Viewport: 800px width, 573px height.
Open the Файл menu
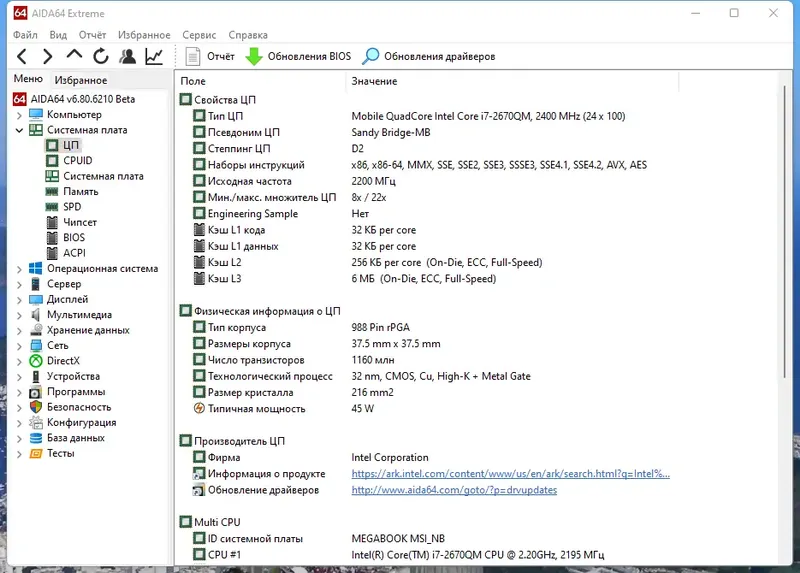[x=26, y=35]
